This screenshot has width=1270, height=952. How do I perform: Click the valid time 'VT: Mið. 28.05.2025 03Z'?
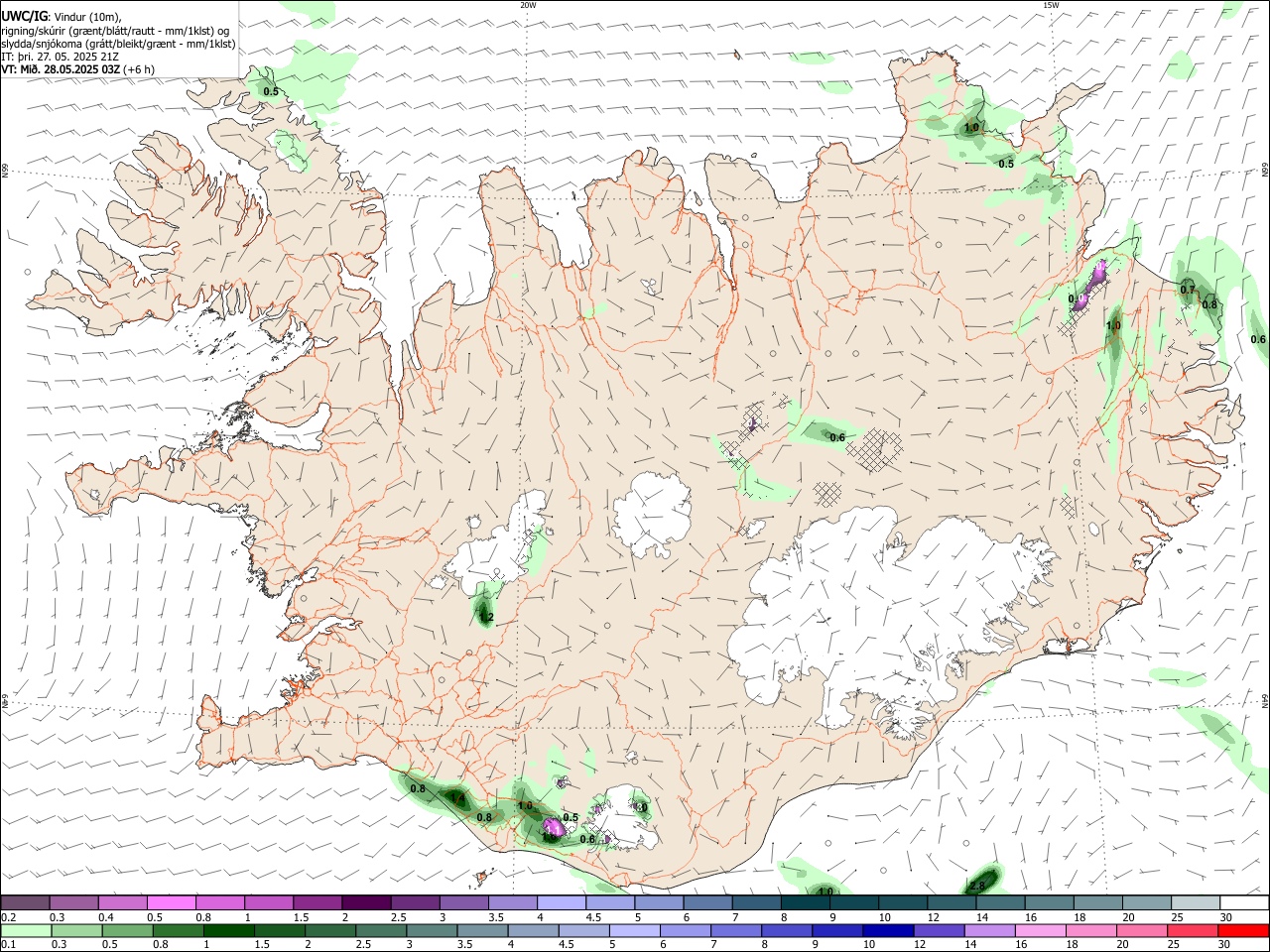point(62,69)
